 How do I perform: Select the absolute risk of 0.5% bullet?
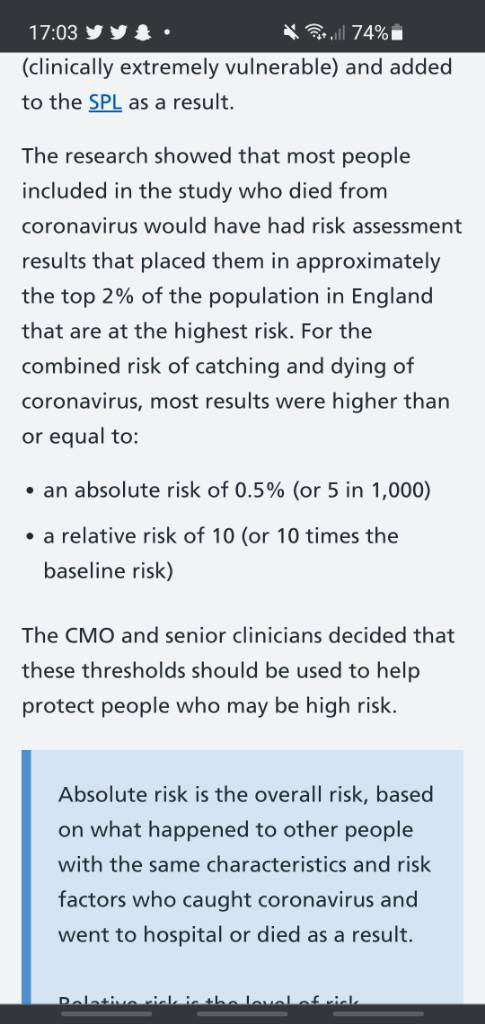pyautogui.click(x=237, y=490)
